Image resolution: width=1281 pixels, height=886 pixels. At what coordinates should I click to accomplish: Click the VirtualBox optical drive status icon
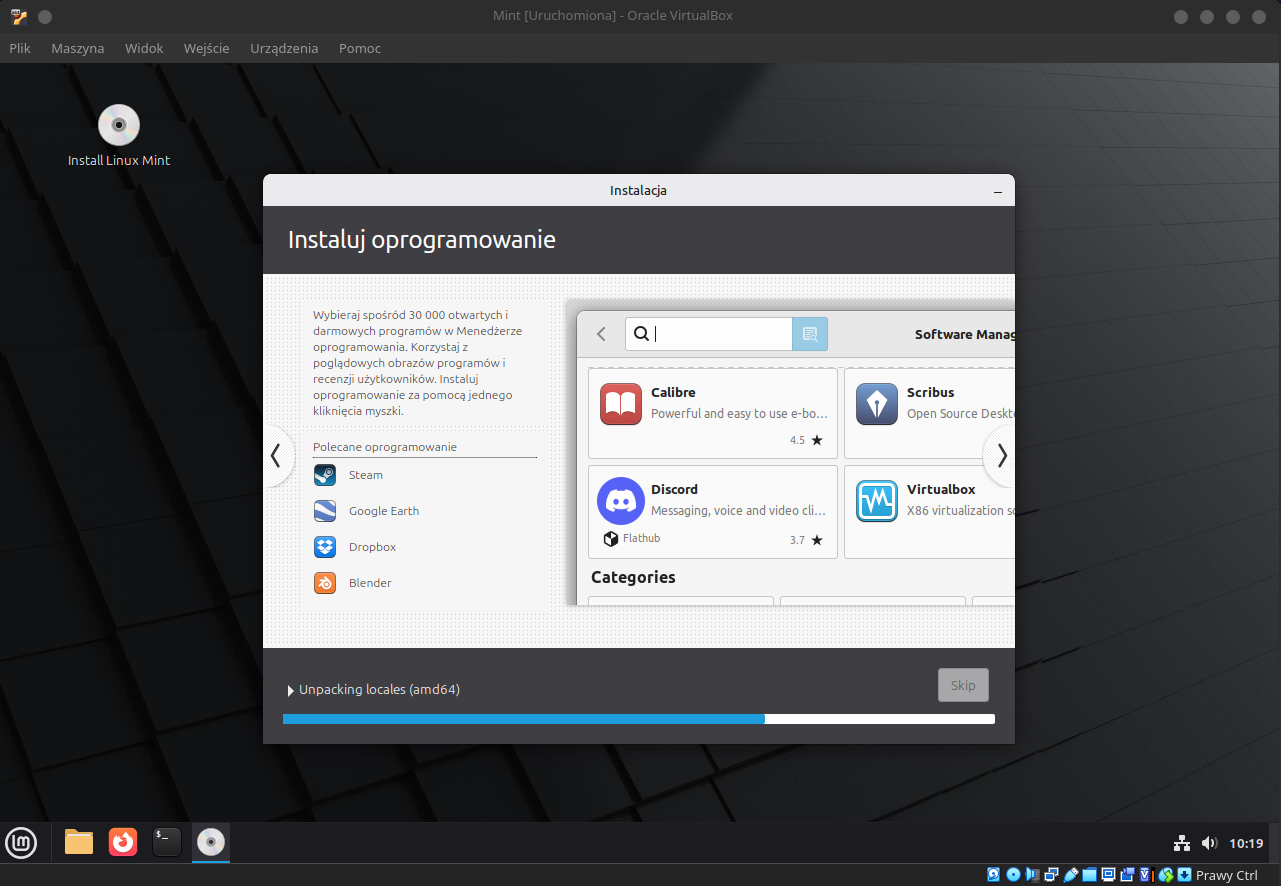tap(1013, 875)
